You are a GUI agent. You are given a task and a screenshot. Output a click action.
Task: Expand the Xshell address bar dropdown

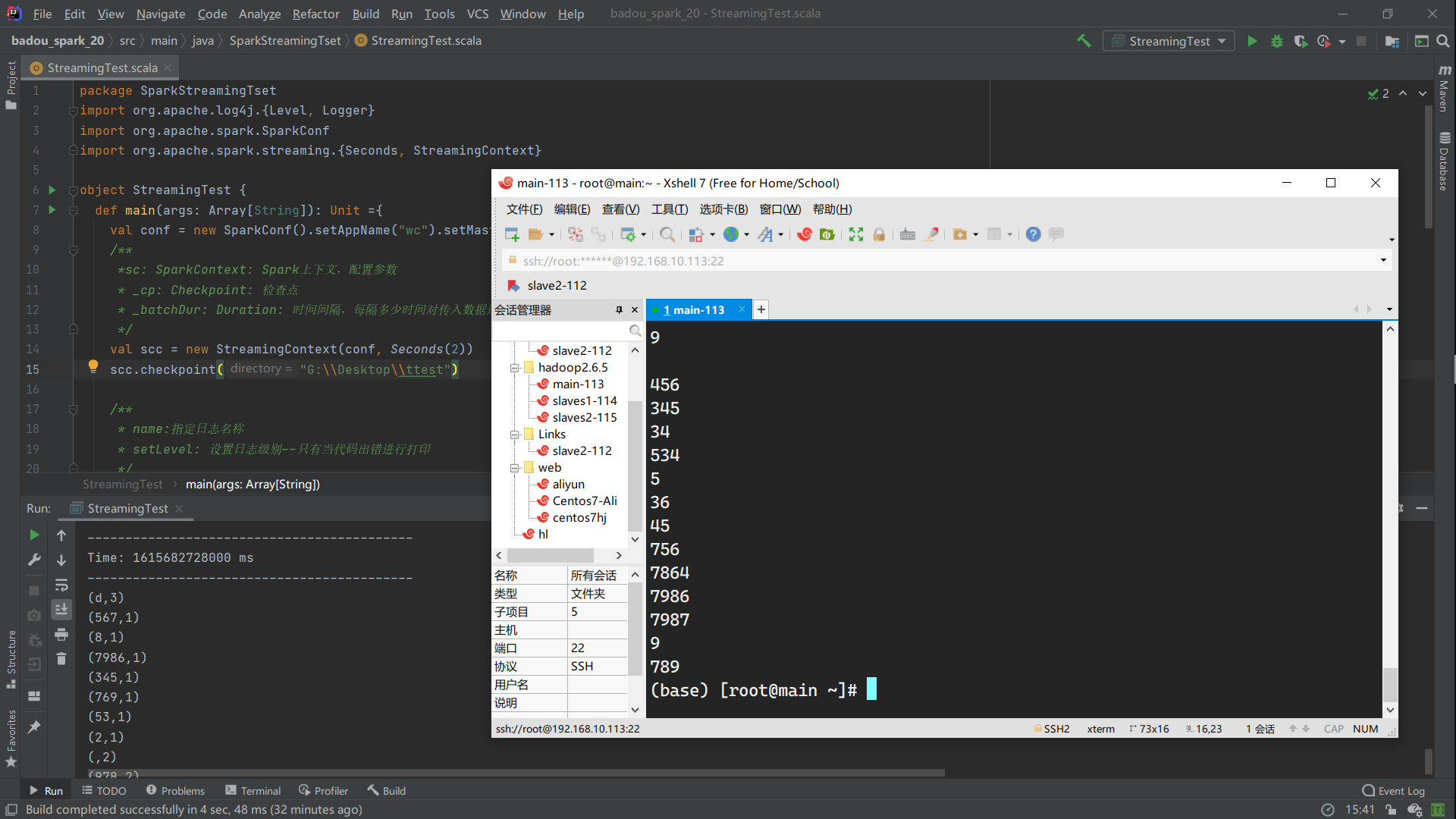tap(1383, 260)
